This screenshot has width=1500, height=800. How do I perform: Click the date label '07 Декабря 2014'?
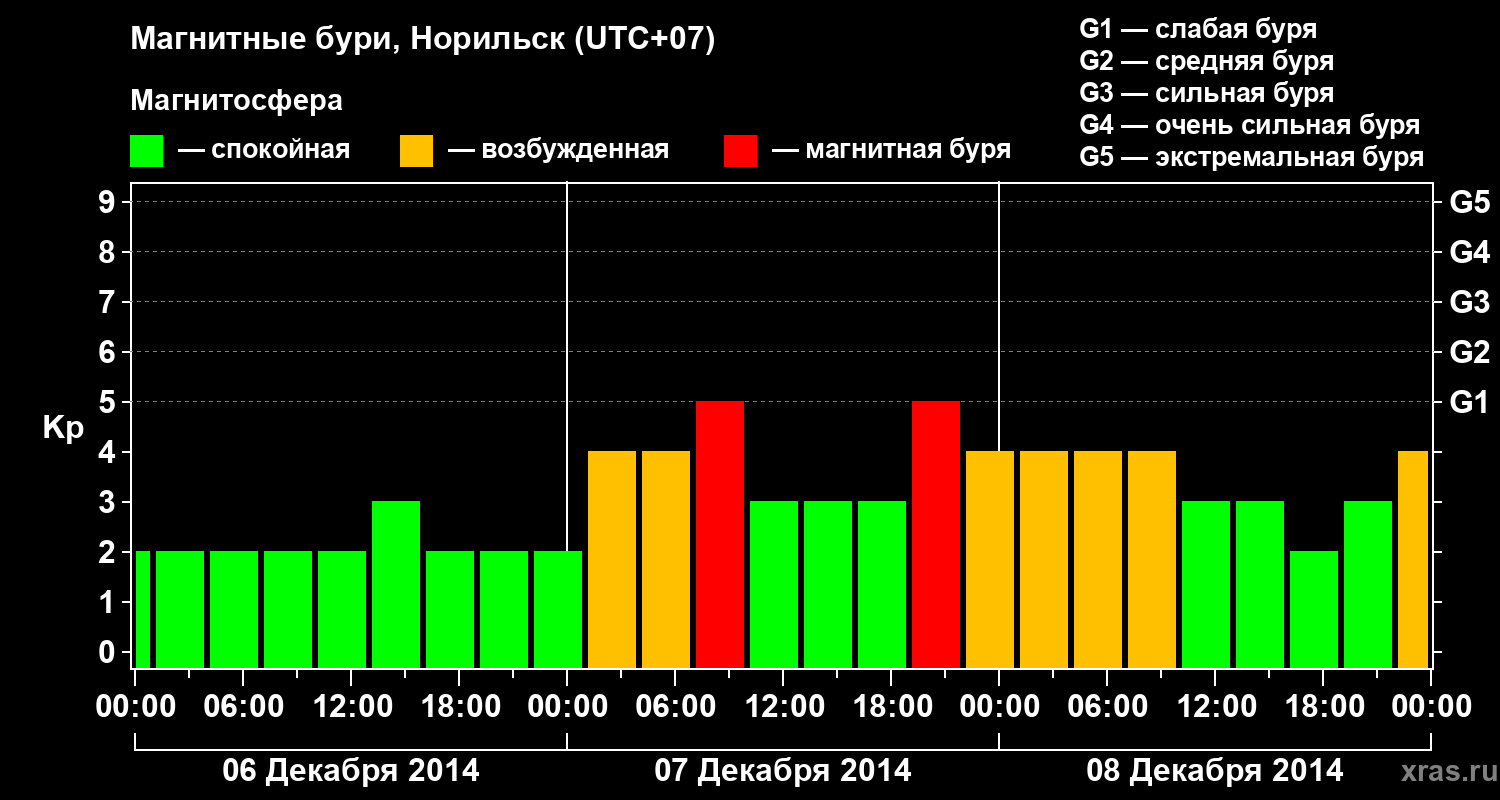(783, 771)
